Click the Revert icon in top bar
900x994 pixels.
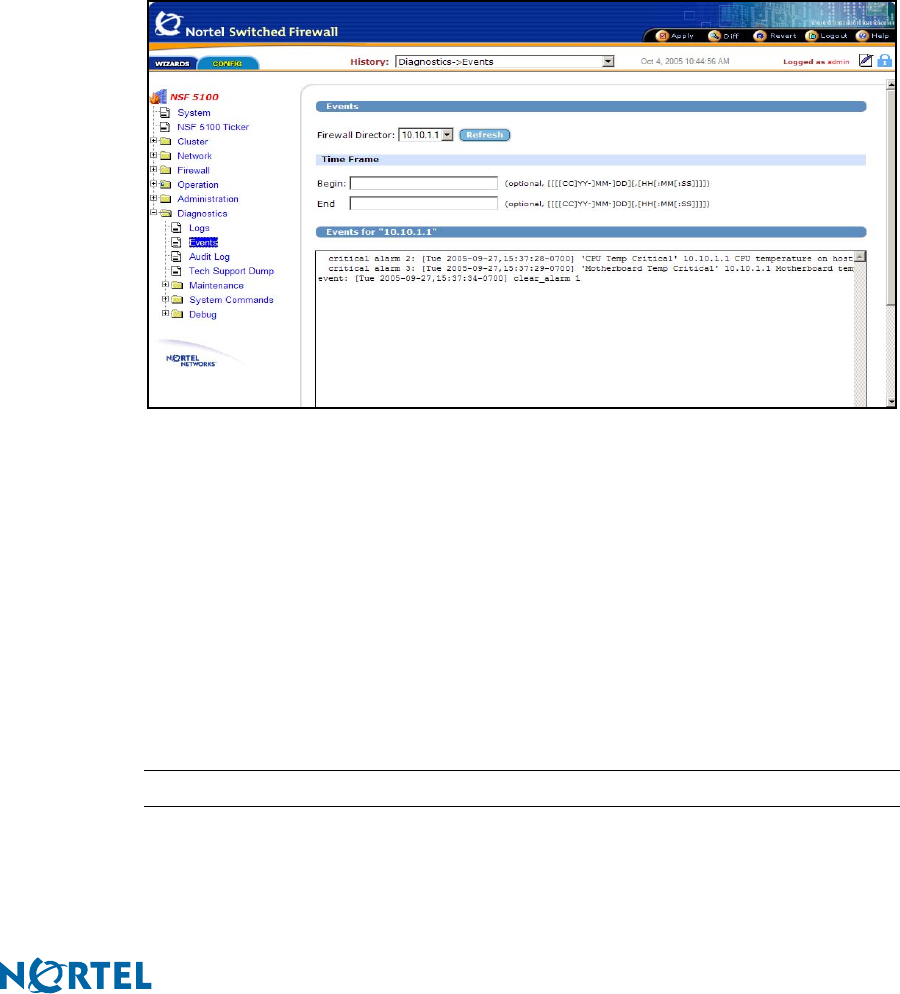(760, 36)
